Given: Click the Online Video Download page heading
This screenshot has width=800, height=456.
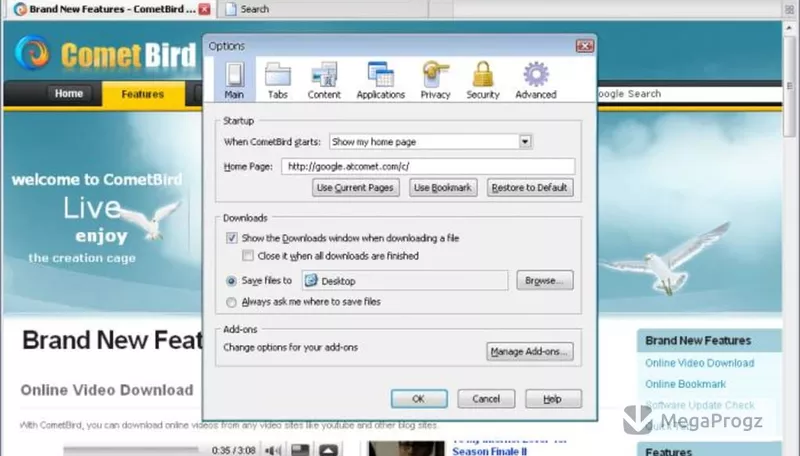Looking at the screenshot, I should point(107,390).
